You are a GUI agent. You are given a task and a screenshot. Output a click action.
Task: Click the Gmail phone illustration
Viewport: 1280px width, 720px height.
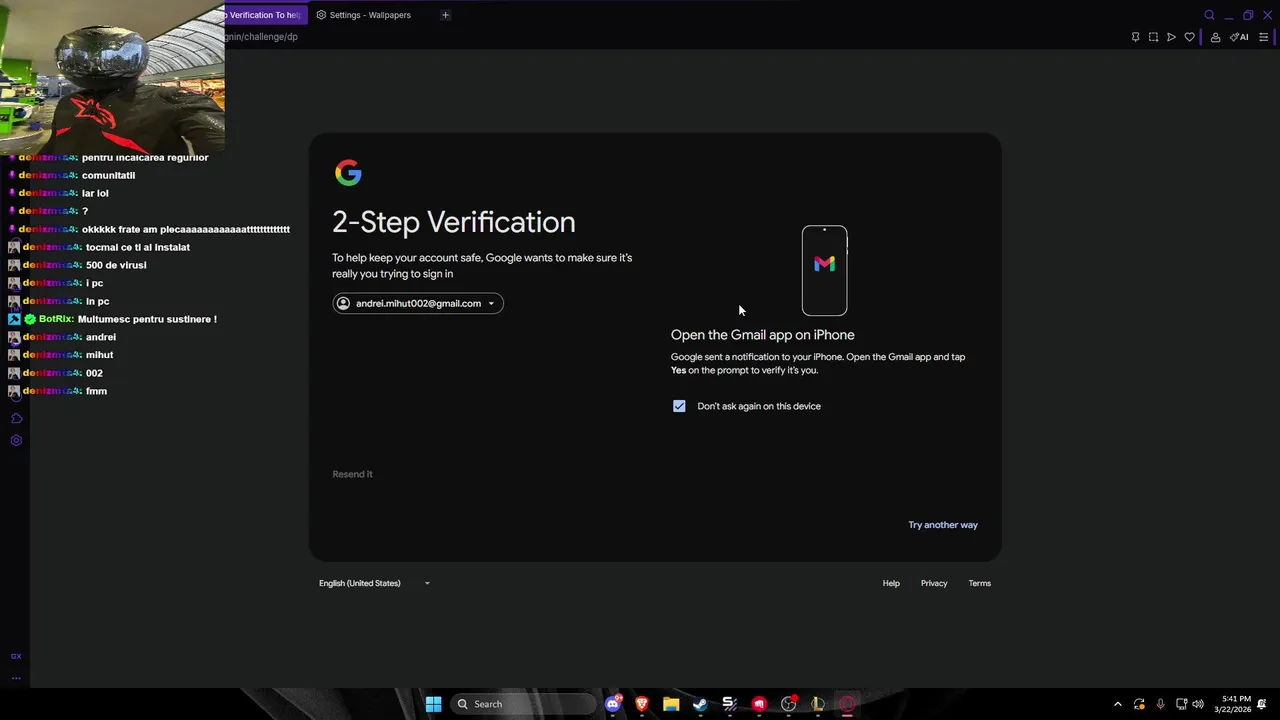824,270
